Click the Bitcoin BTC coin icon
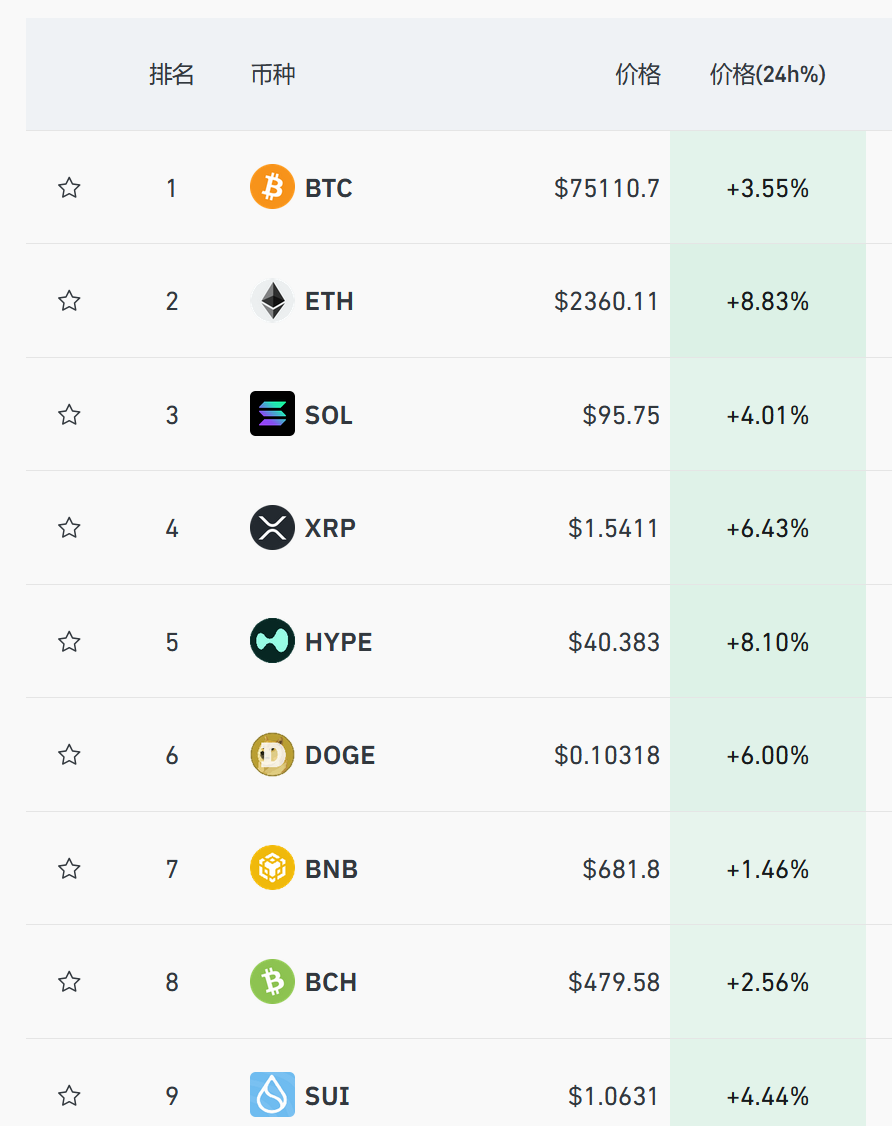This screenshot has width=892, height=1126. (272, 187)
